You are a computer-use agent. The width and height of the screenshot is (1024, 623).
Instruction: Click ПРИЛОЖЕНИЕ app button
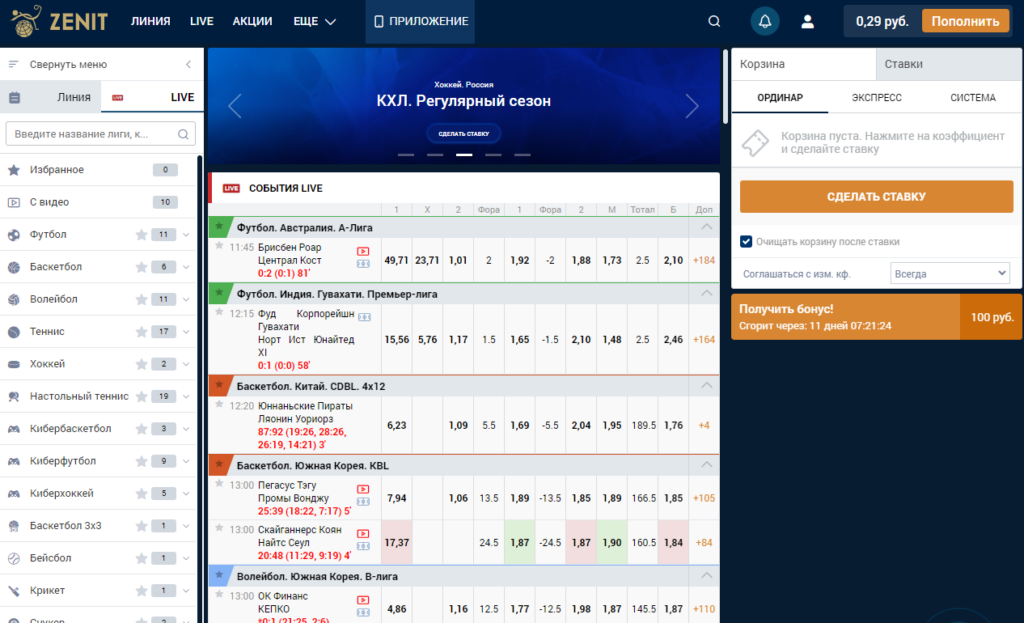pyautogui.click(x=420, y=22)
